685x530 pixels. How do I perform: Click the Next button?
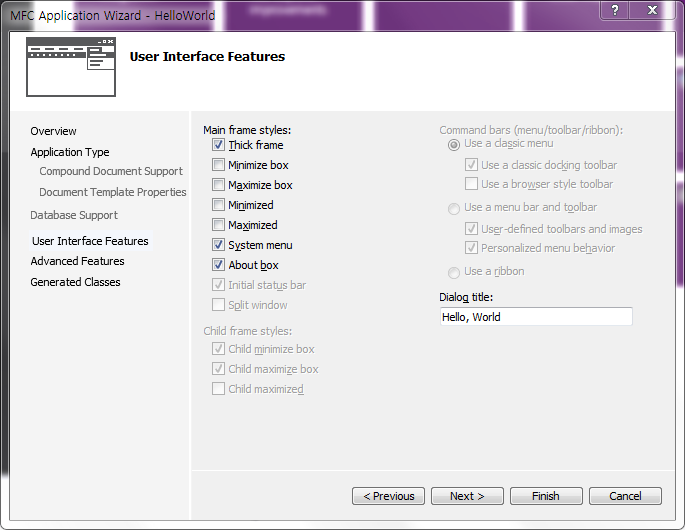[x=467, y=496]
